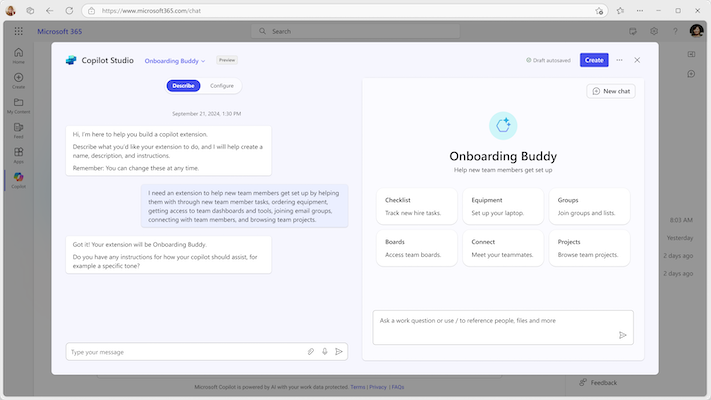Click the attach file paperclip icon
The height and width of the screenshot is (400, 711).
click(311, 351)
